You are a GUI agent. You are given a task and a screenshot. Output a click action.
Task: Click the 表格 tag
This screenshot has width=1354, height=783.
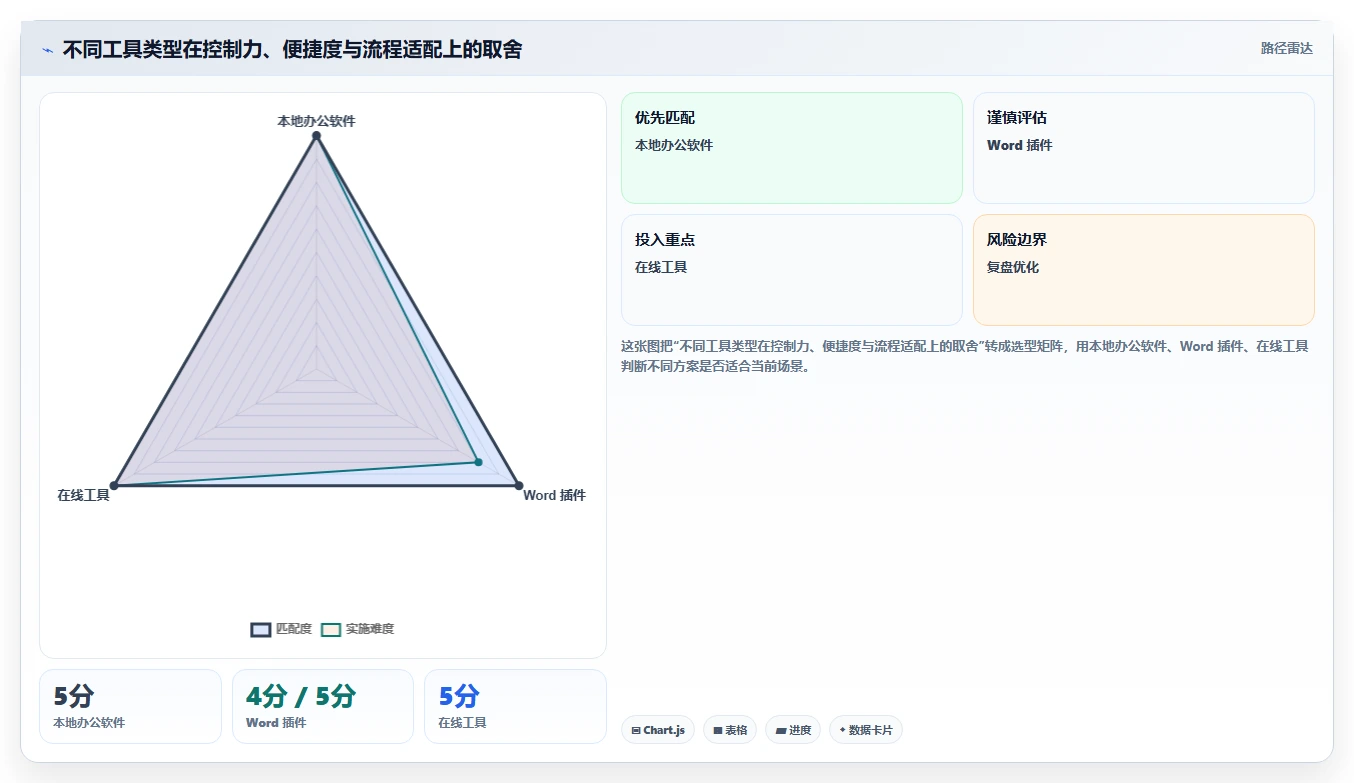coord(730,730)
